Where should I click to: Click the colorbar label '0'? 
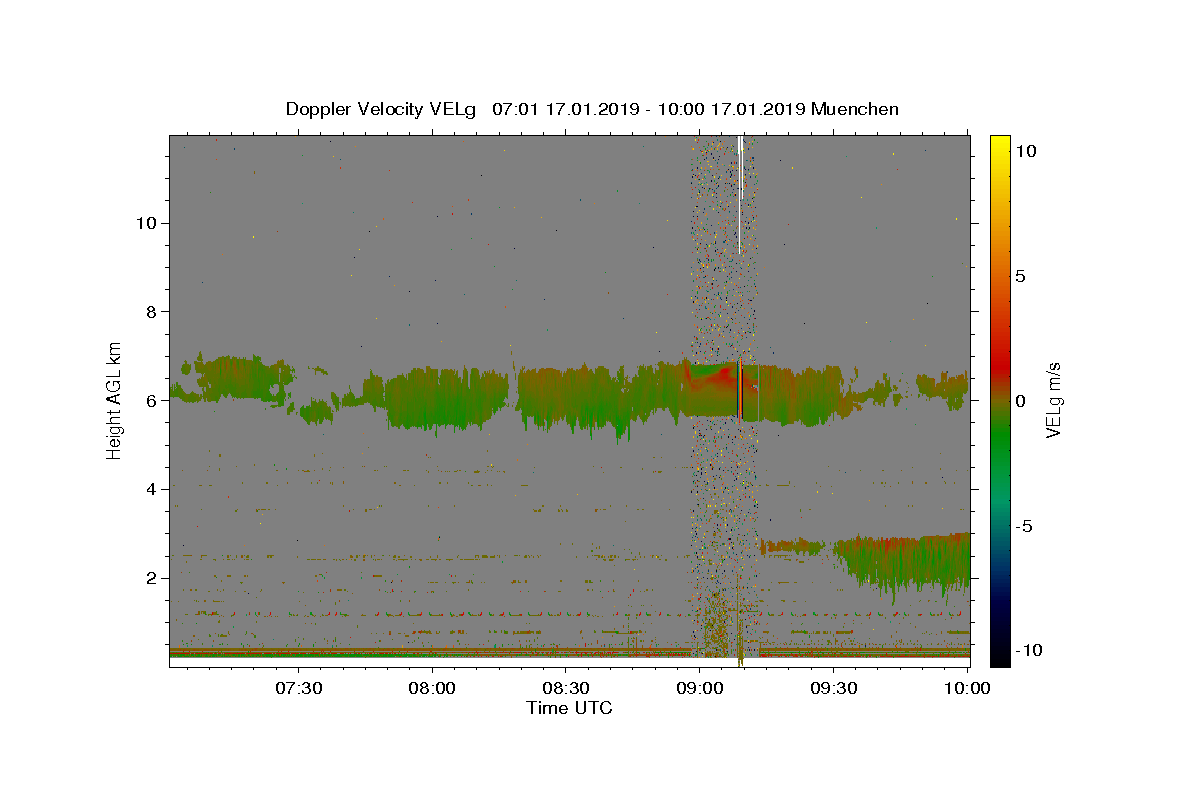(x=1021, y=401)
